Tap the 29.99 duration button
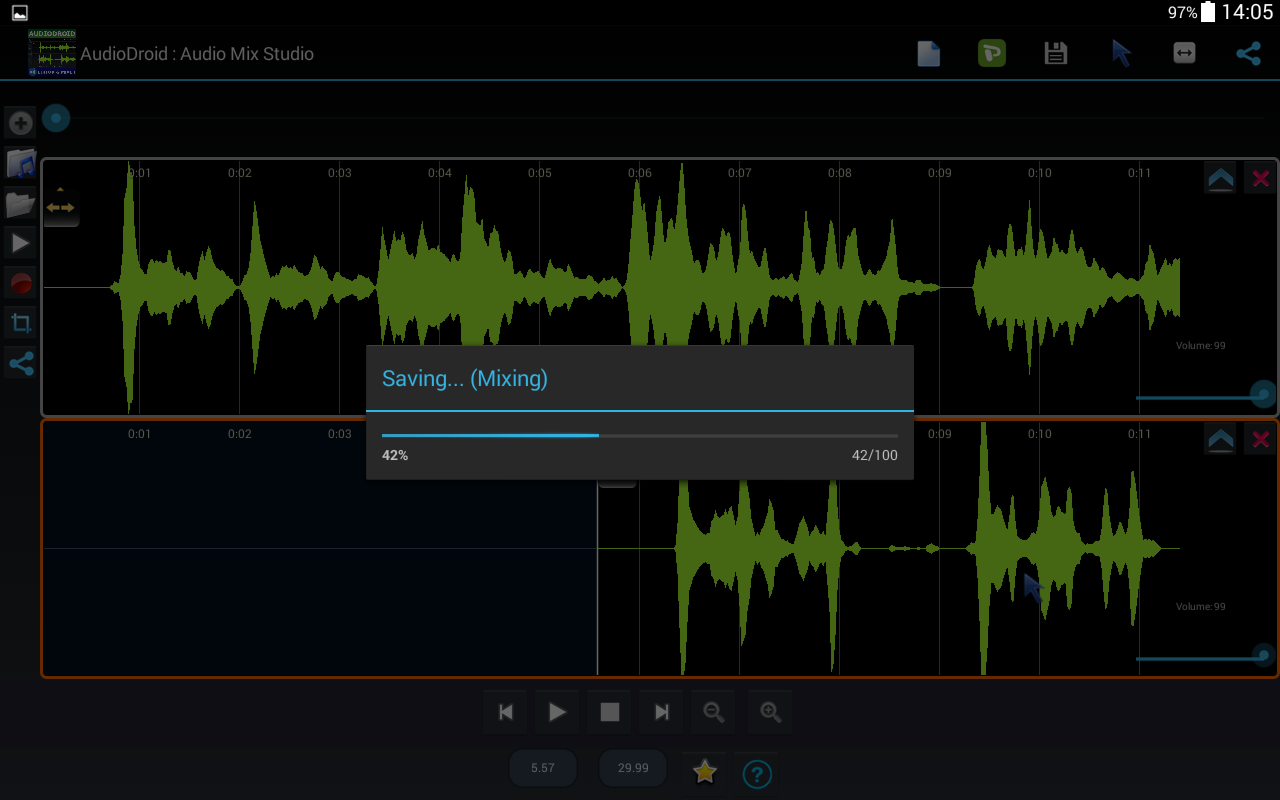Screen dimensions: 1280x800 [x=633, y=768]
